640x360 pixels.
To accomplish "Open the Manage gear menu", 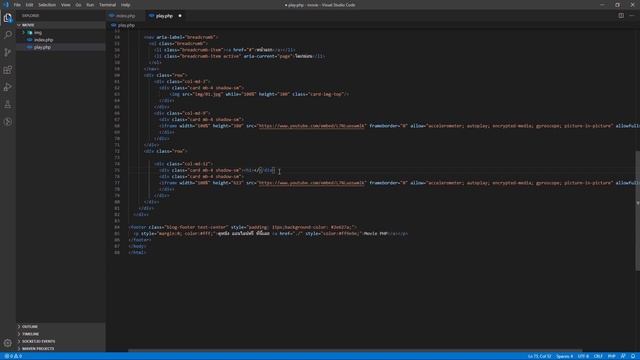I will (8, 343).
